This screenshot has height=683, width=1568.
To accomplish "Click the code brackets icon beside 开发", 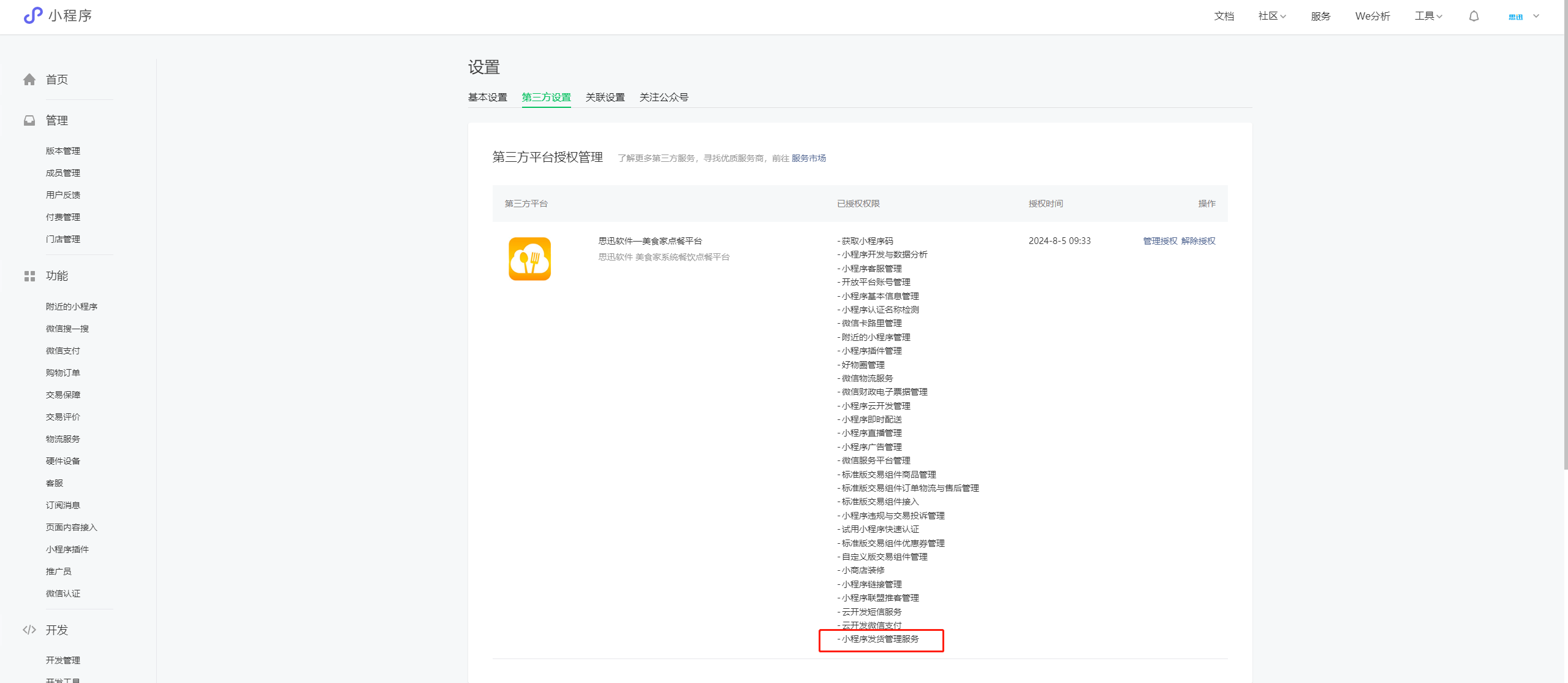I will [x=29, y=630].
